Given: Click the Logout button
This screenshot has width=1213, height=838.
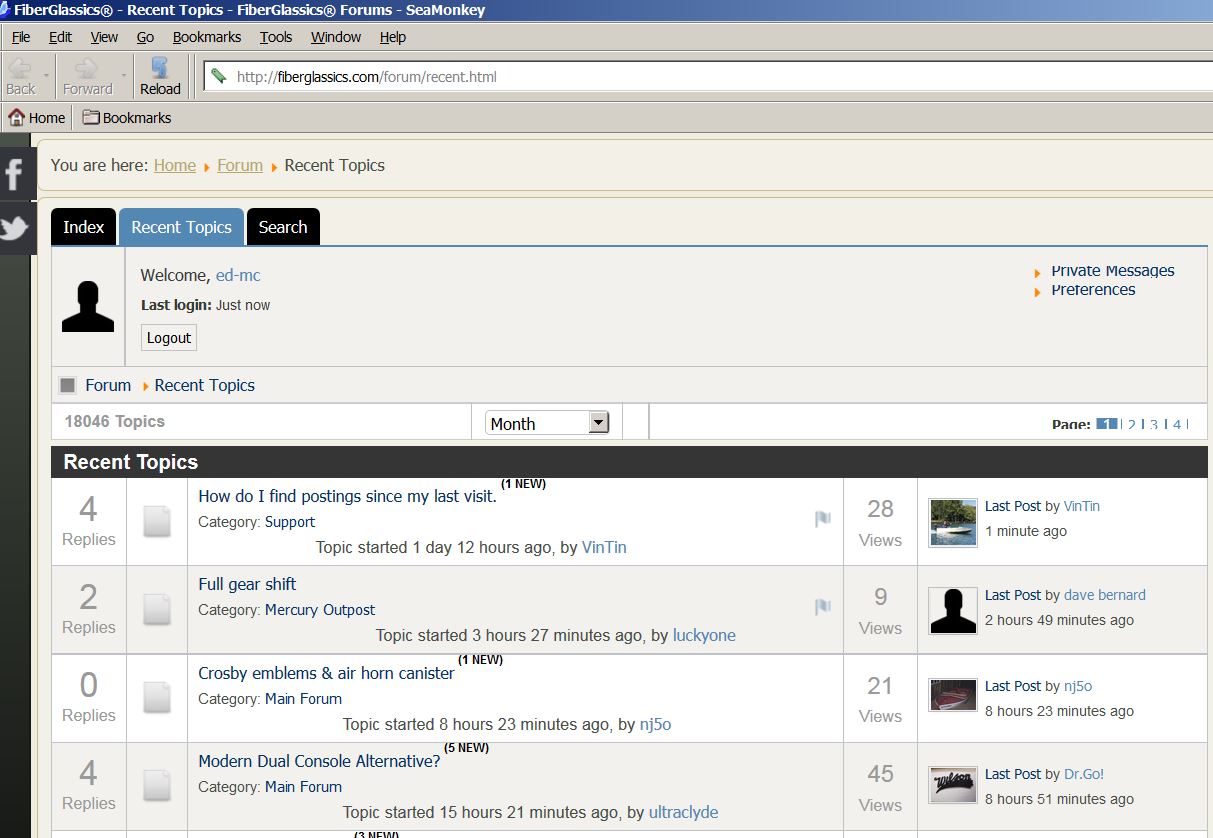Looking at the screenshot, I should coord(169,338).
